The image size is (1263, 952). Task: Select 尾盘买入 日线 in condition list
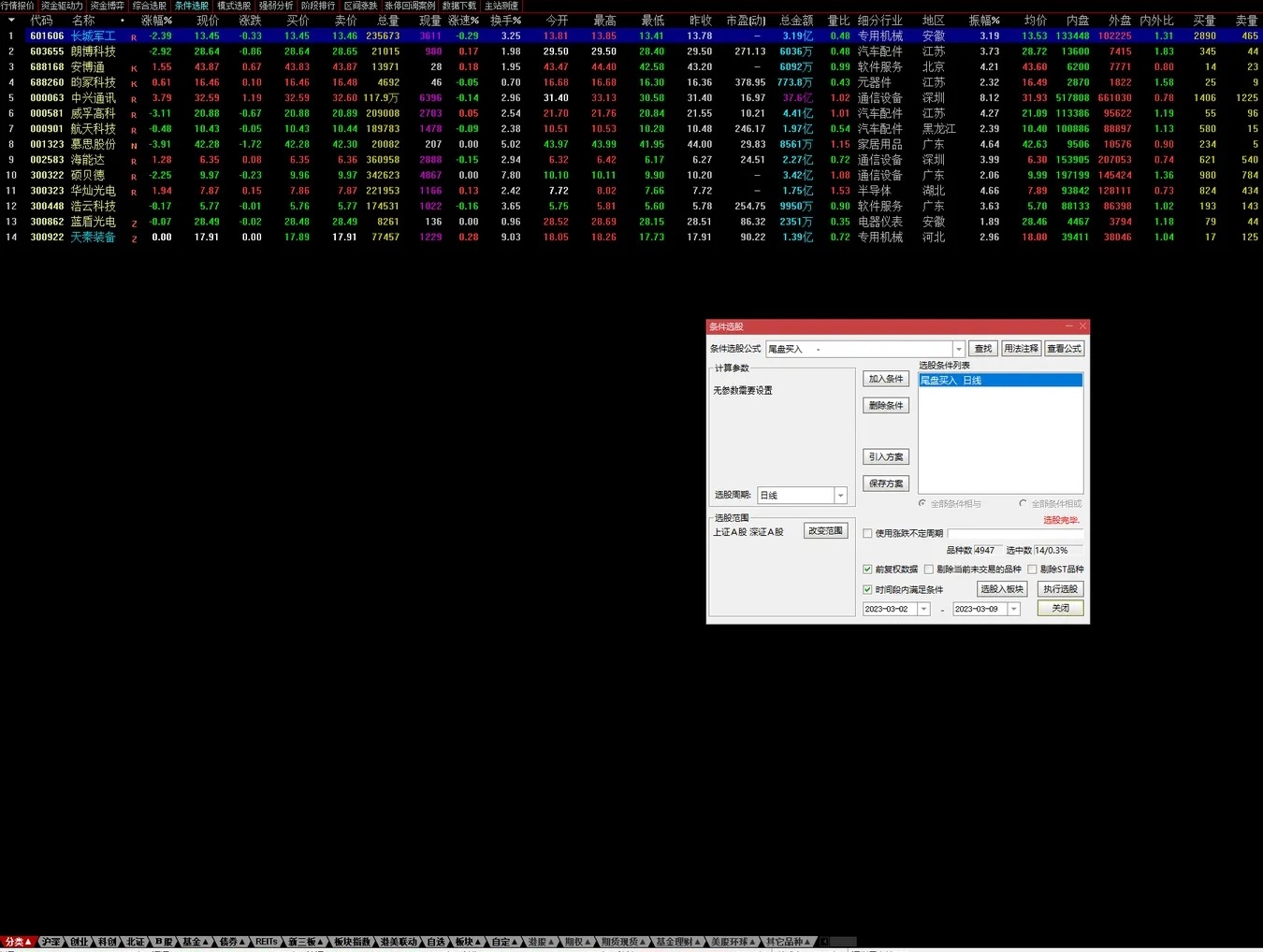coord(1000,381)
